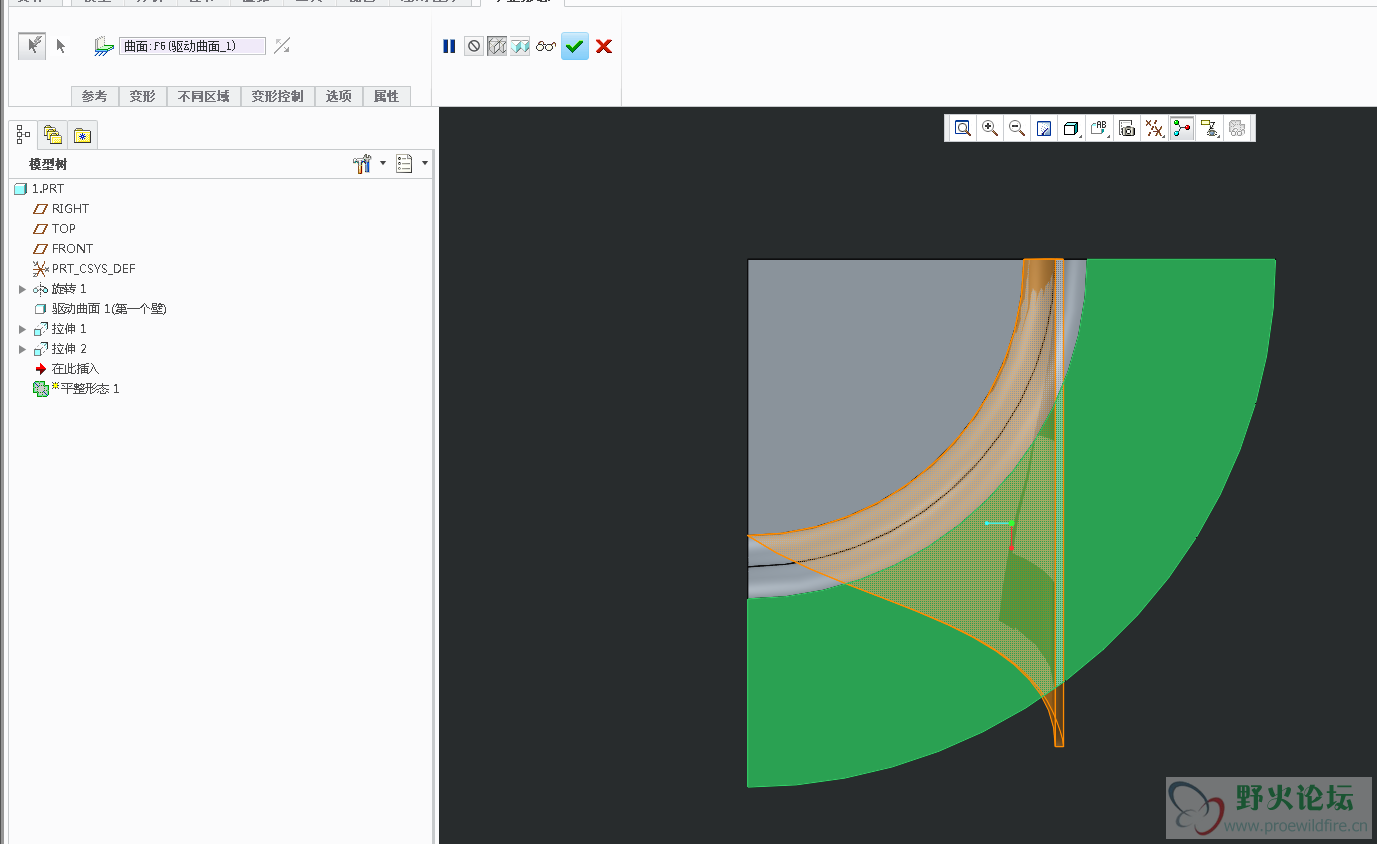
Task: Click the model tree display list icon
Action: click(405, 164)
